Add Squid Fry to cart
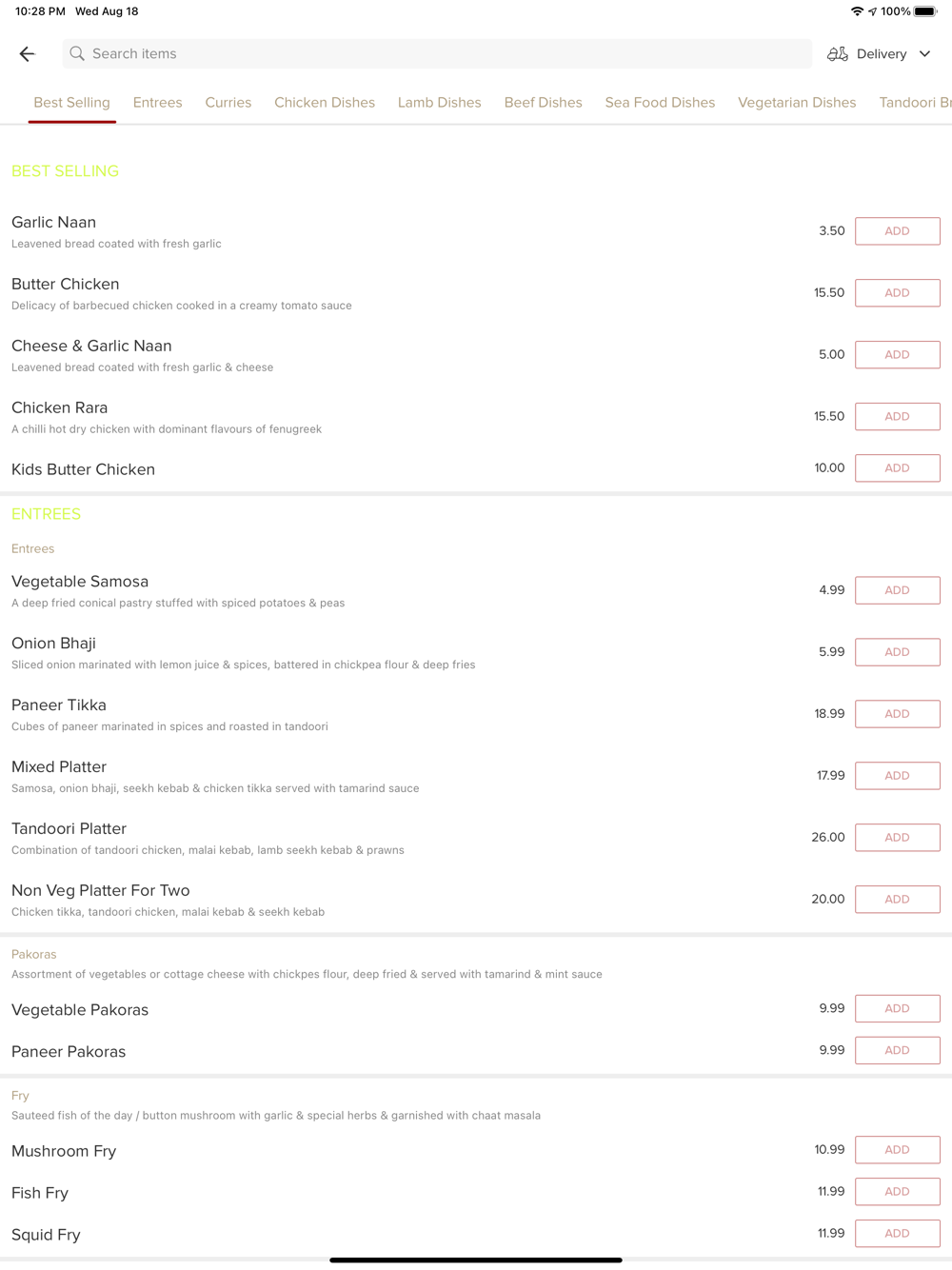952x1270 pixels. click(x=897, y=1234)
